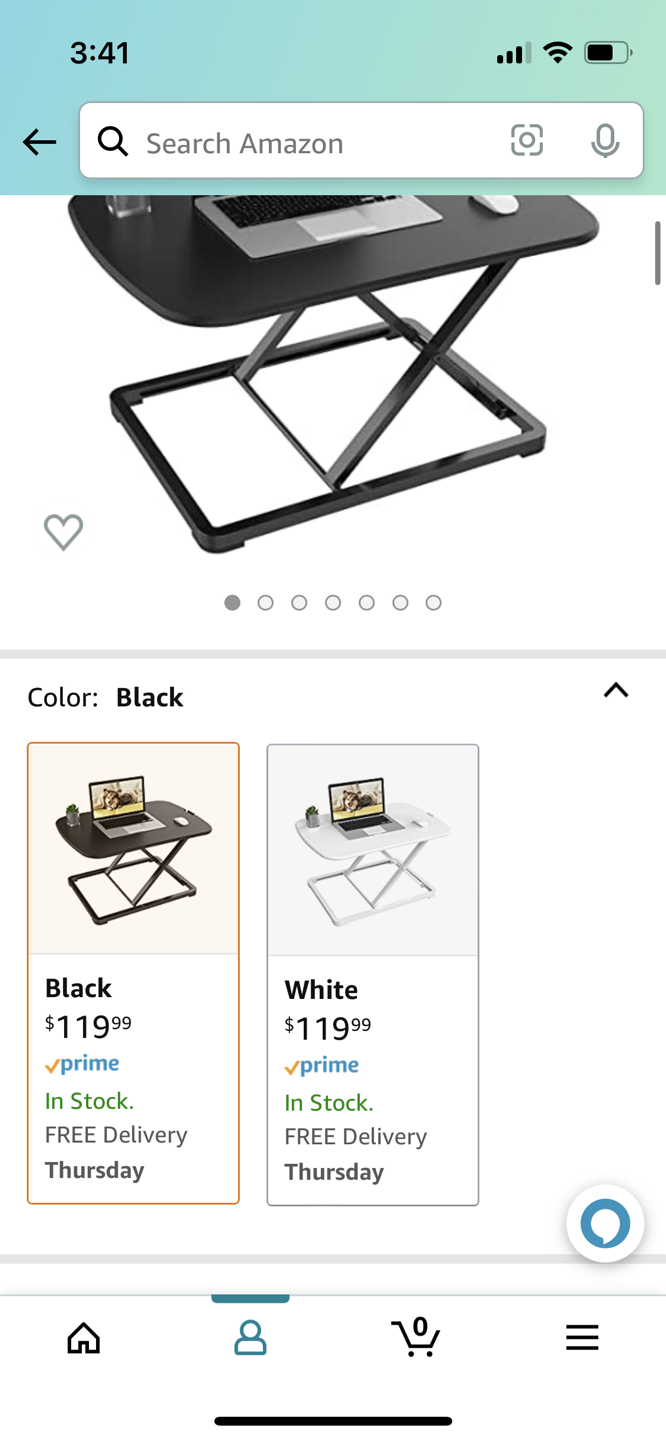This screenshot has width=666, height=1440.
Task: Open Amazon home from the bottom navigation
Action: (84, 1337)
